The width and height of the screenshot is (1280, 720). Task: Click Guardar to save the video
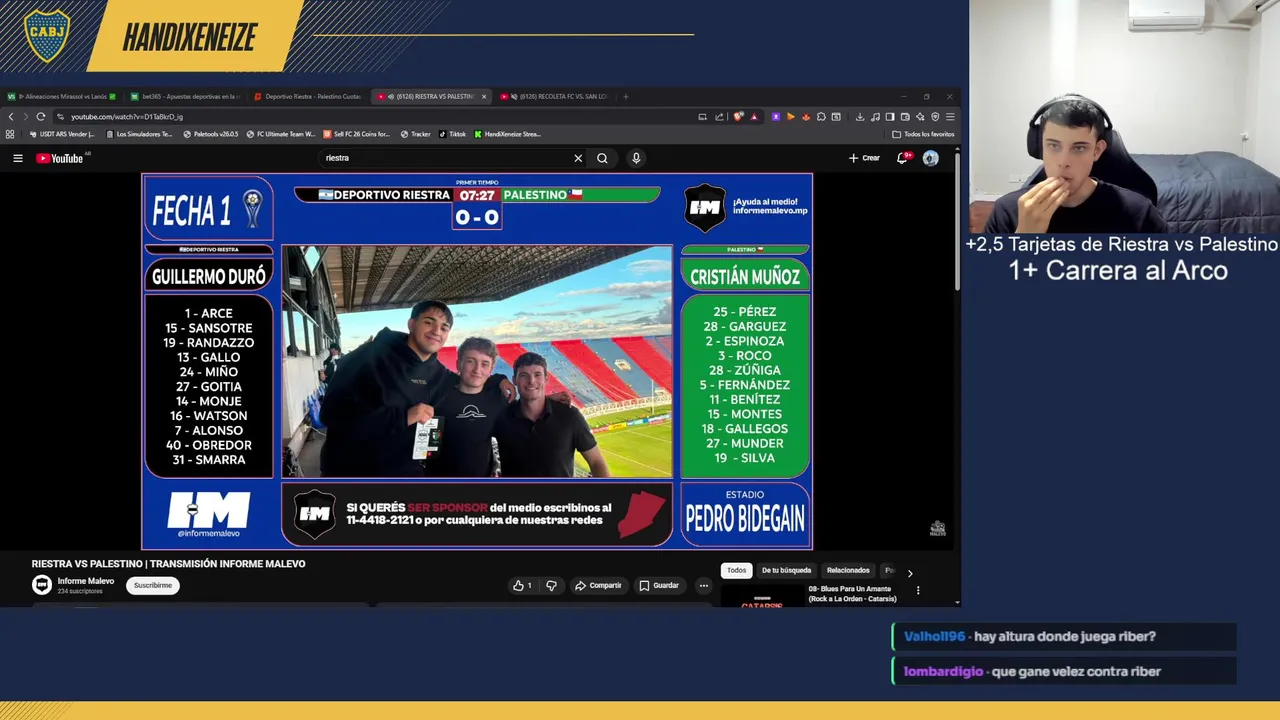point(659,585)
